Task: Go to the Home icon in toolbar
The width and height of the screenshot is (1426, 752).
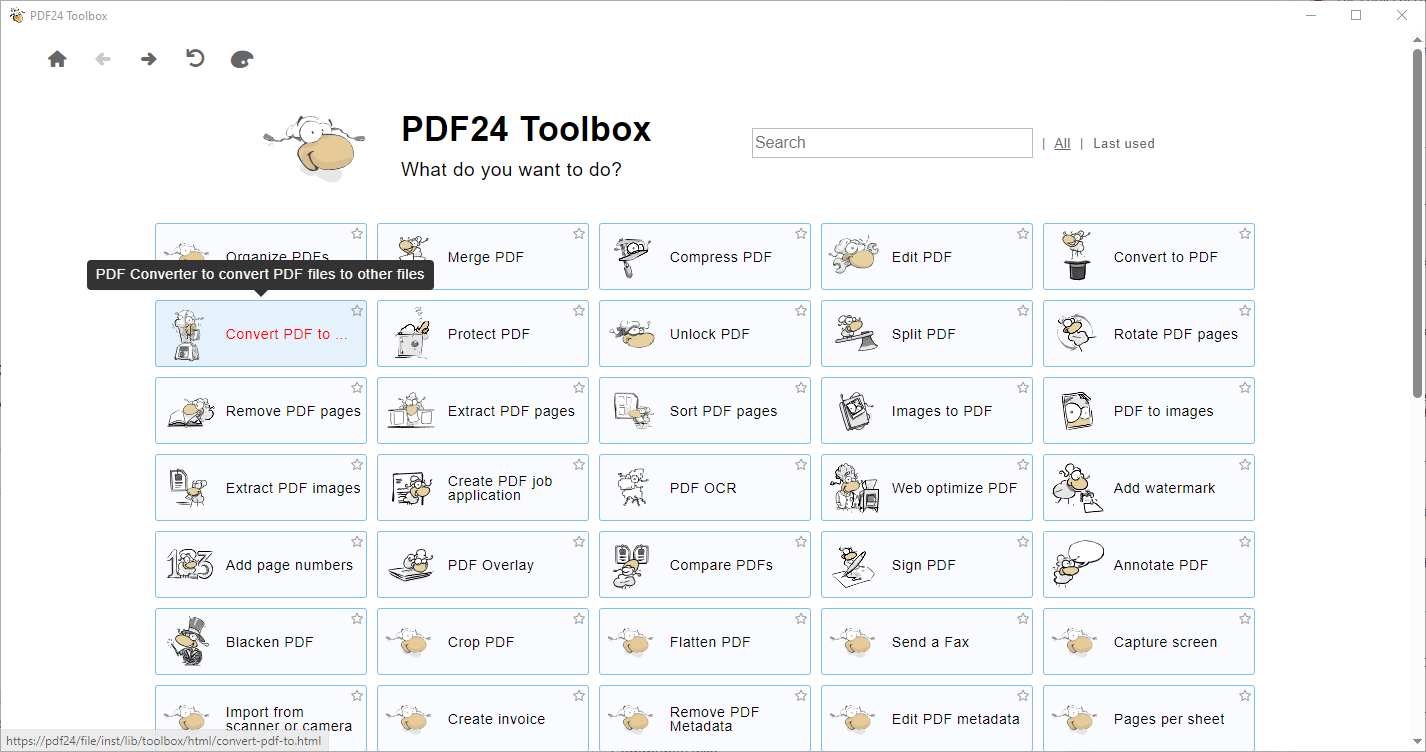Action: tap(57, 59)
